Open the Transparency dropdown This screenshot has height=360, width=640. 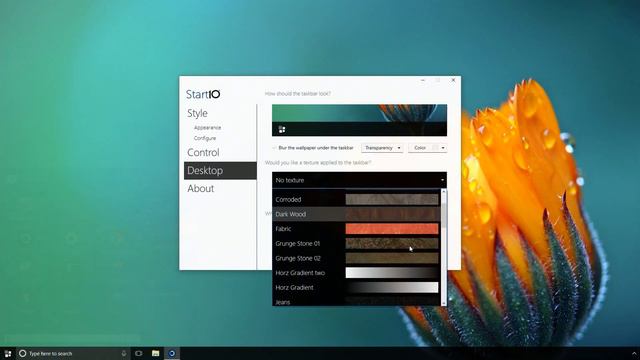[382, 148]
